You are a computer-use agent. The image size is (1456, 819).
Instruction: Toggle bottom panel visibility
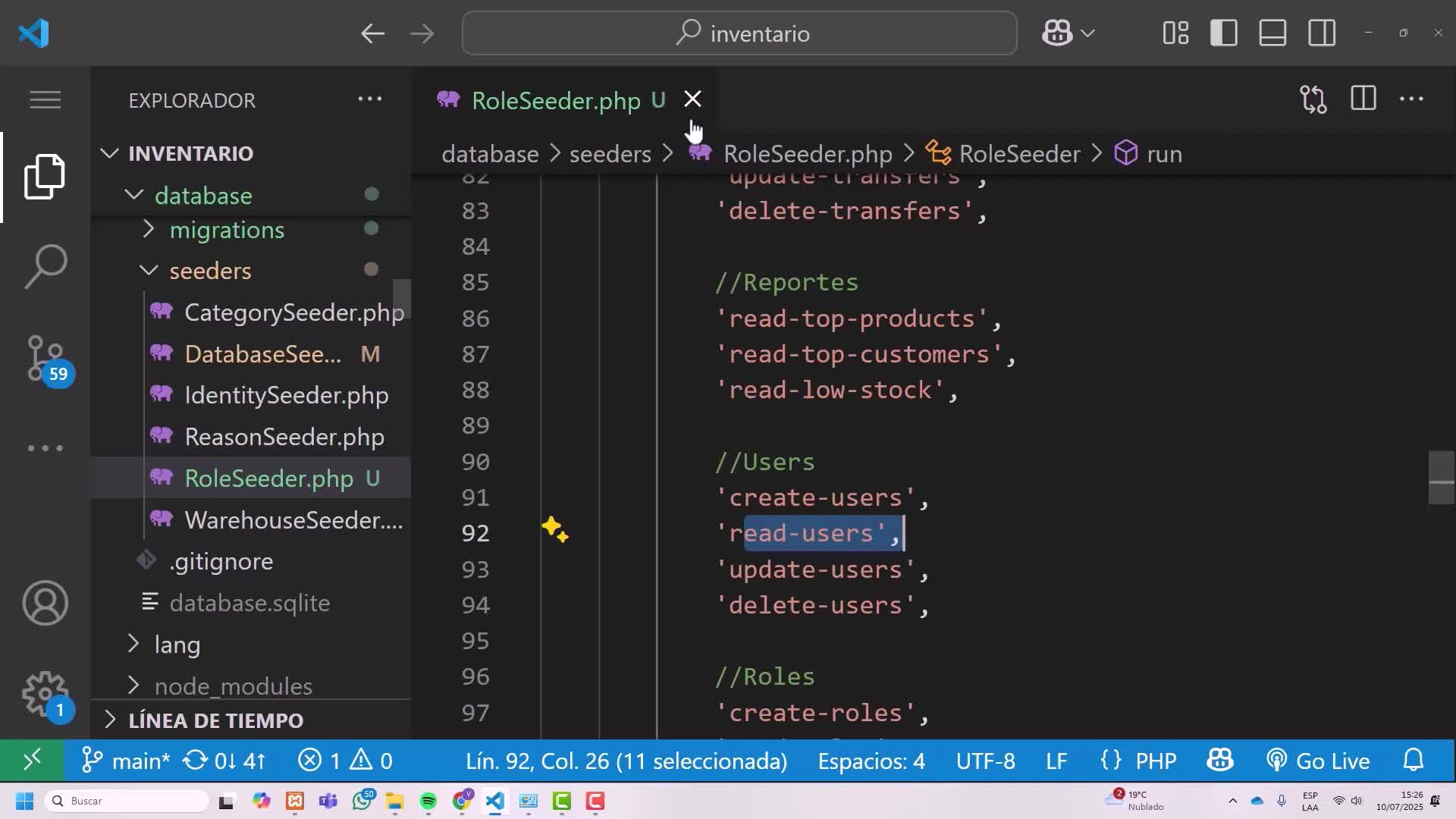click(1272, 33)
